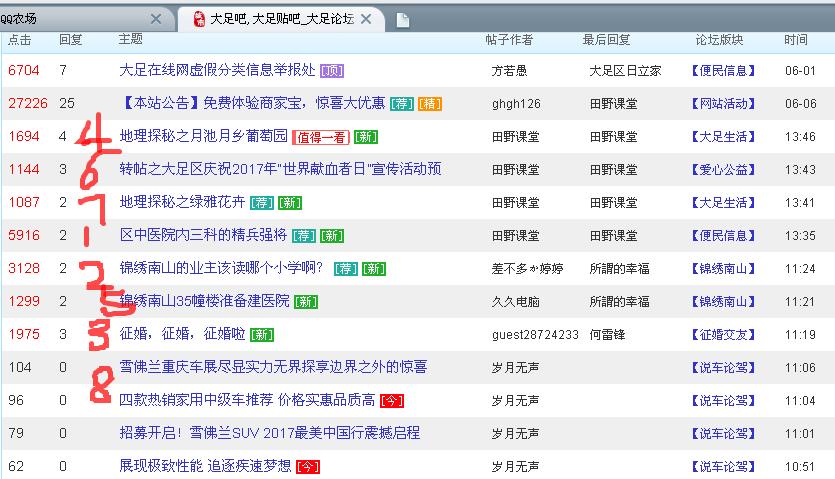
Task: Click the 新 badge on 小学 post
Action: pyautogui.click(x=374, y=269)
